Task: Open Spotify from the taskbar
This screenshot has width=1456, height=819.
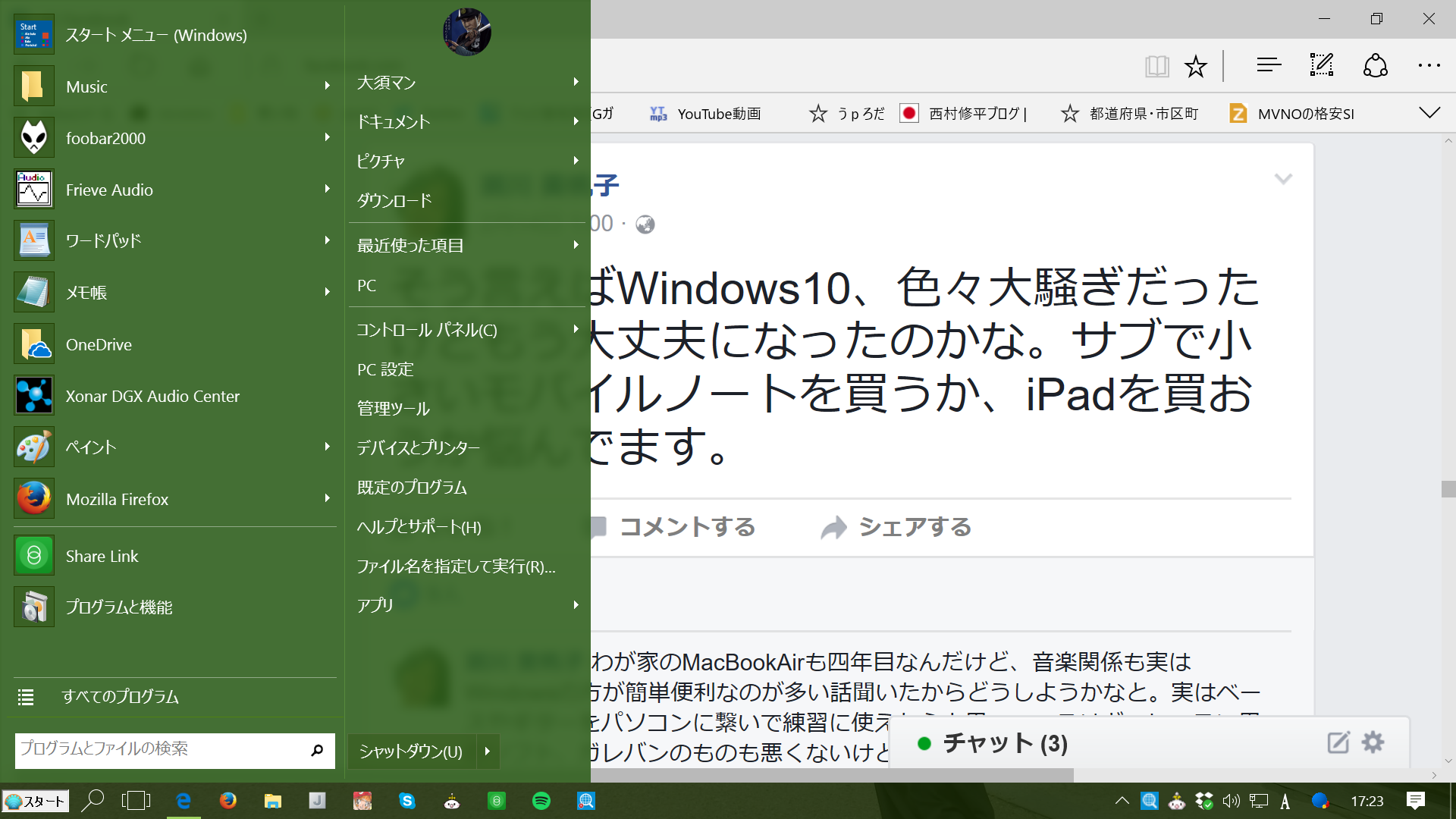Action: point(541,801)
